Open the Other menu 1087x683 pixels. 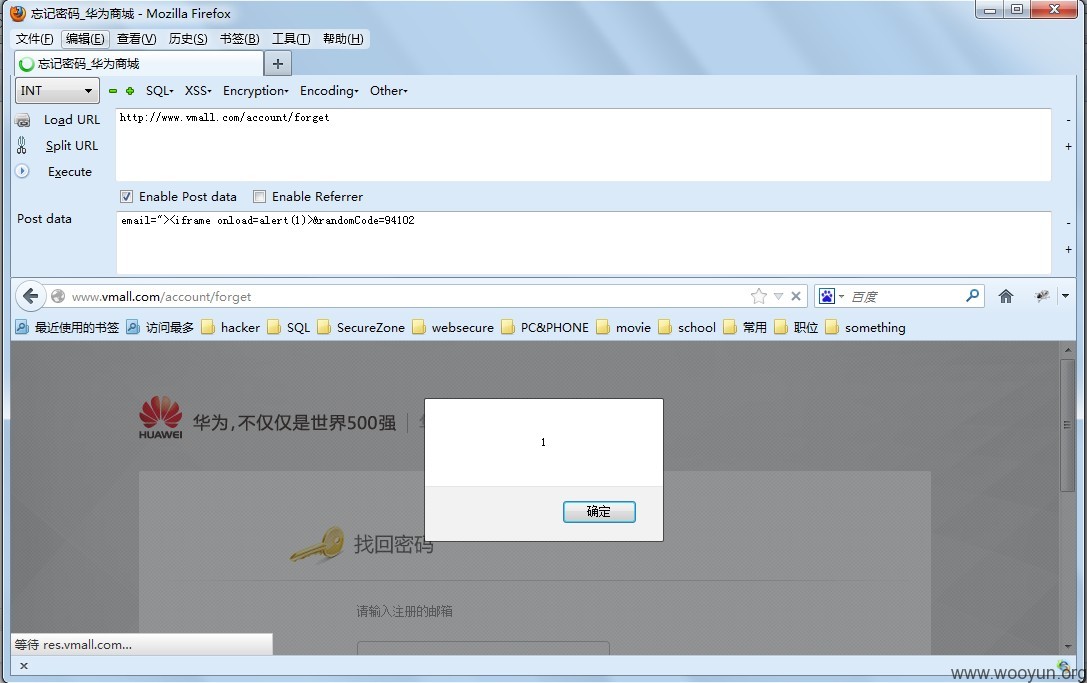pos(389,91)
